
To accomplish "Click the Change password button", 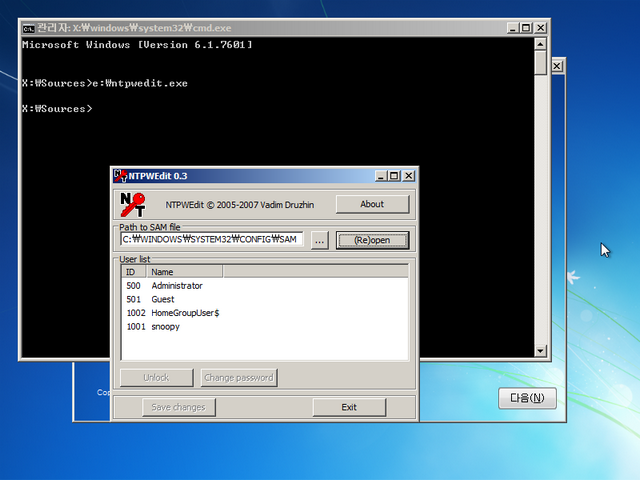I will click(239, 378).
